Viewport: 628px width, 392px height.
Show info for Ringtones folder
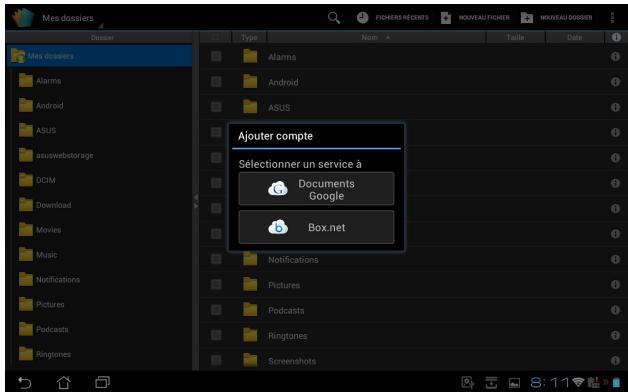[x=616, y=335]
